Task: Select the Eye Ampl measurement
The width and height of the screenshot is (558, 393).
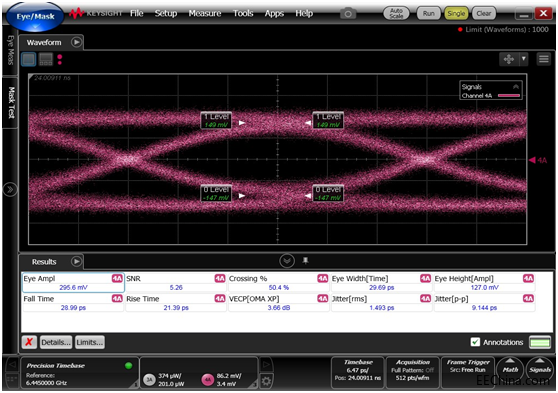Action: click(x=73, y=283)
